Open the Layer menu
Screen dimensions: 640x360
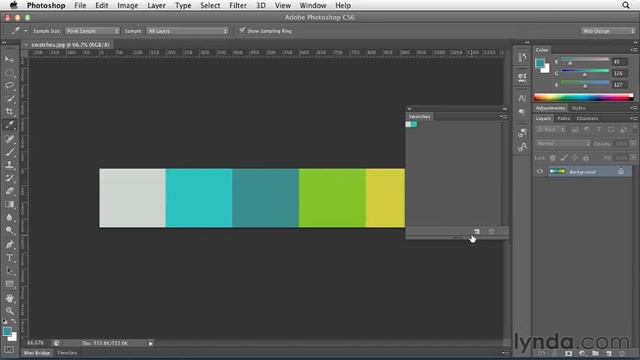coord(156,5)
